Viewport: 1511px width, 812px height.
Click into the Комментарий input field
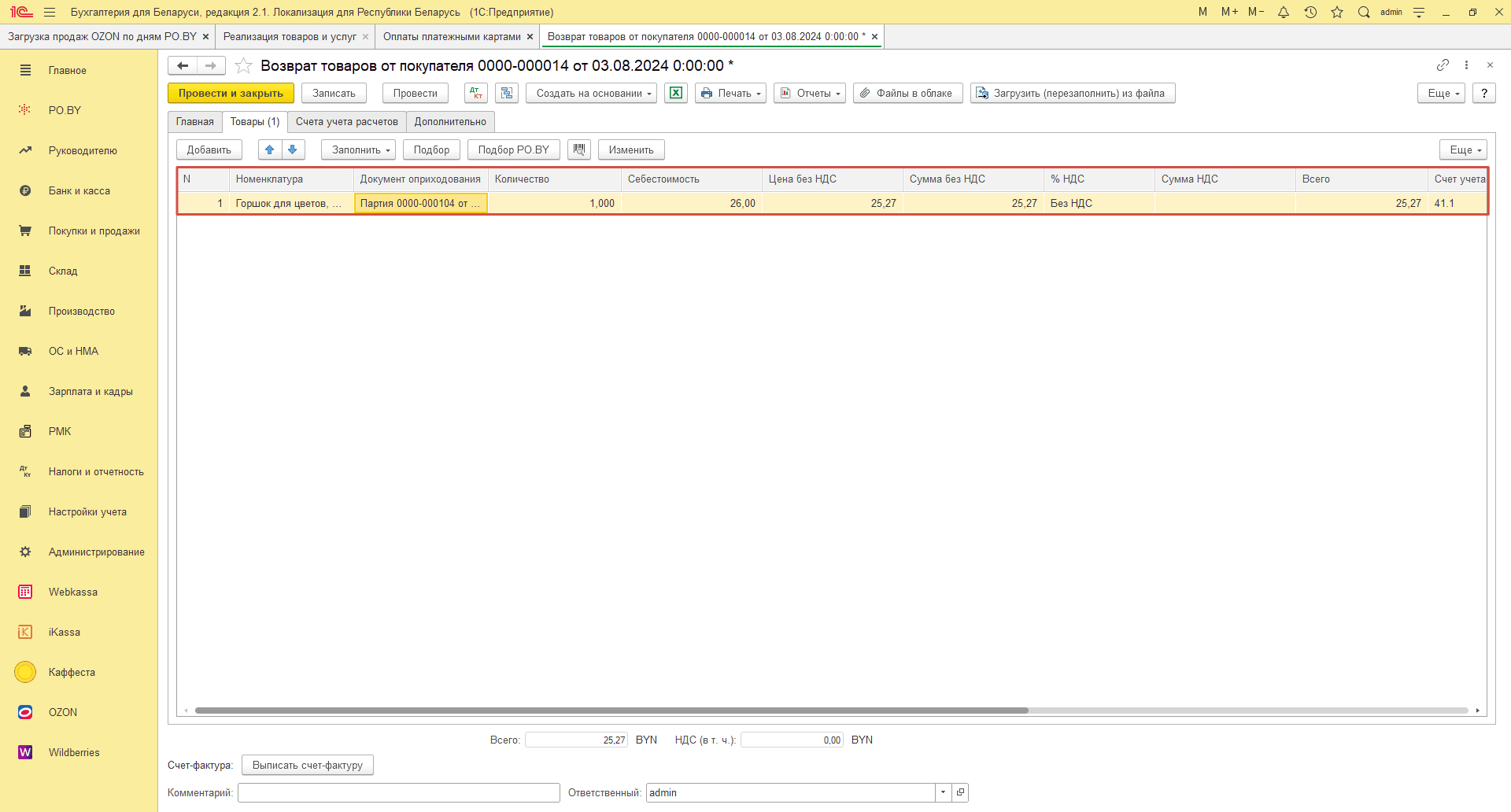(x=399, y=792)
